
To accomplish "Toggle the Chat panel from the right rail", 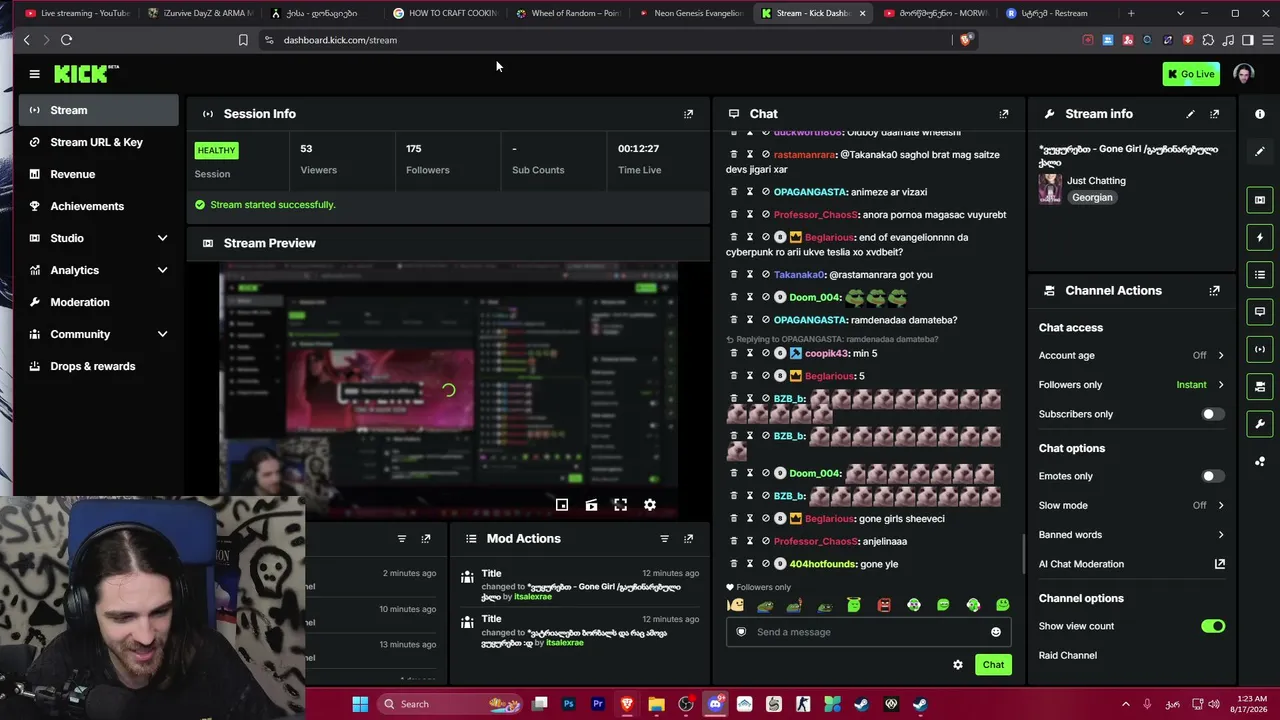I will [x=1260, y=312].
